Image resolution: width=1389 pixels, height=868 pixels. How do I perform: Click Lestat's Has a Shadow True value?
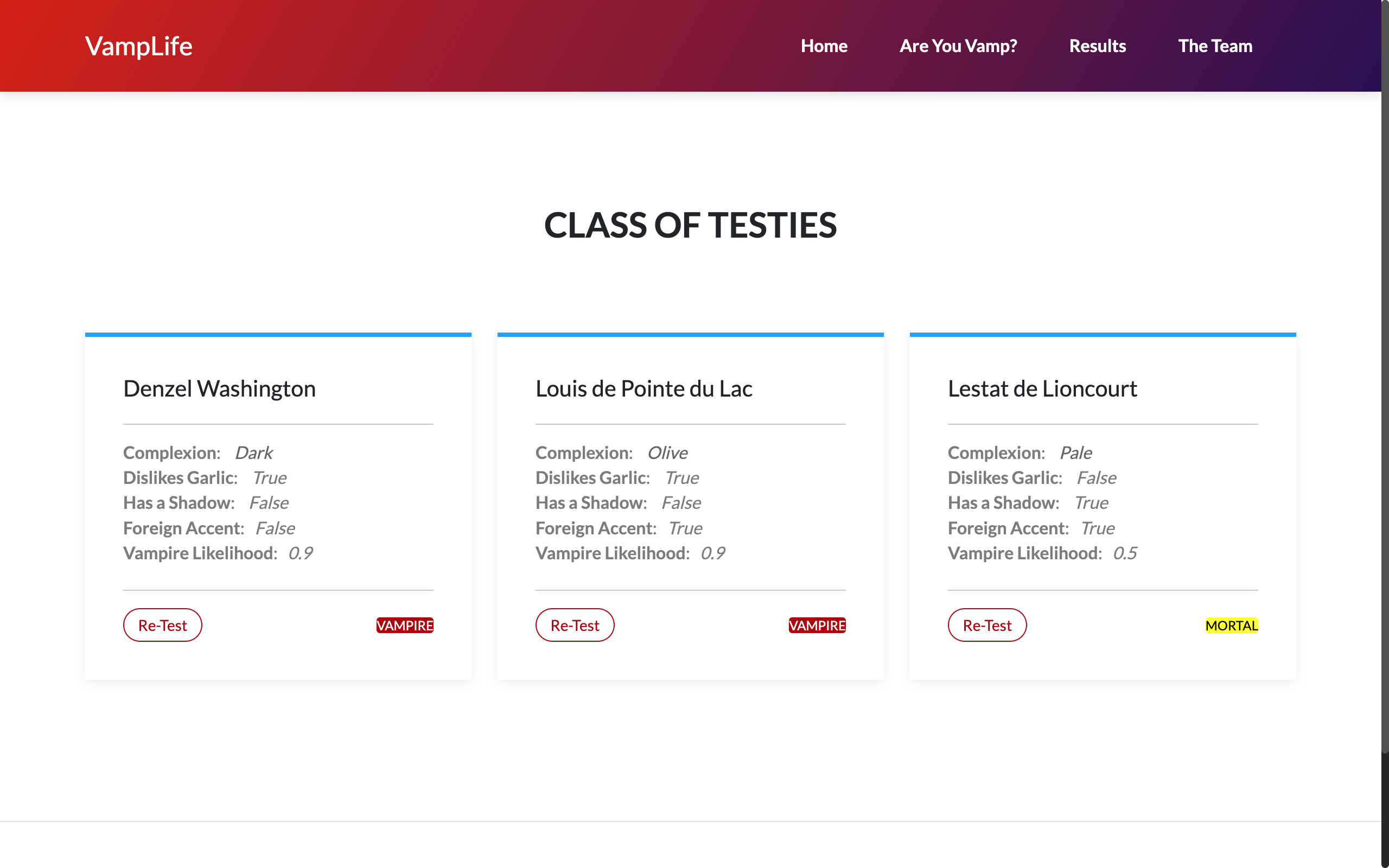coord(1091,502)
